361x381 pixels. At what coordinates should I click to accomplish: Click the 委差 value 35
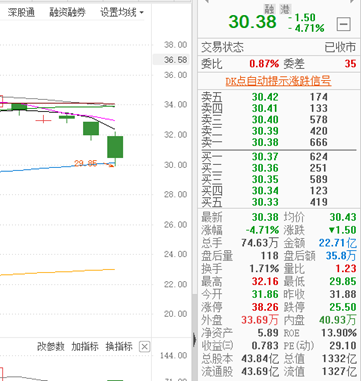[350, 63]
